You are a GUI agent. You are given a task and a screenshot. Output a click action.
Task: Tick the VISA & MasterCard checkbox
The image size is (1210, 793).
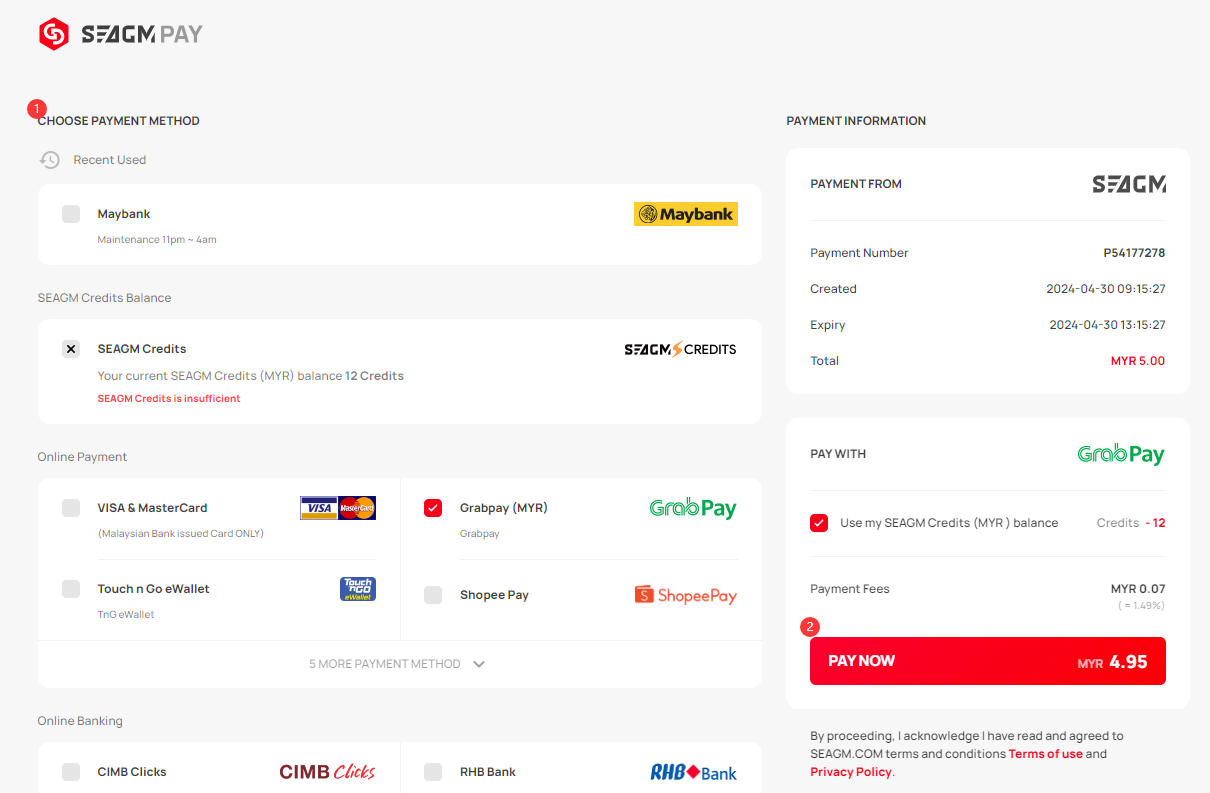click(x=71, y=508)
